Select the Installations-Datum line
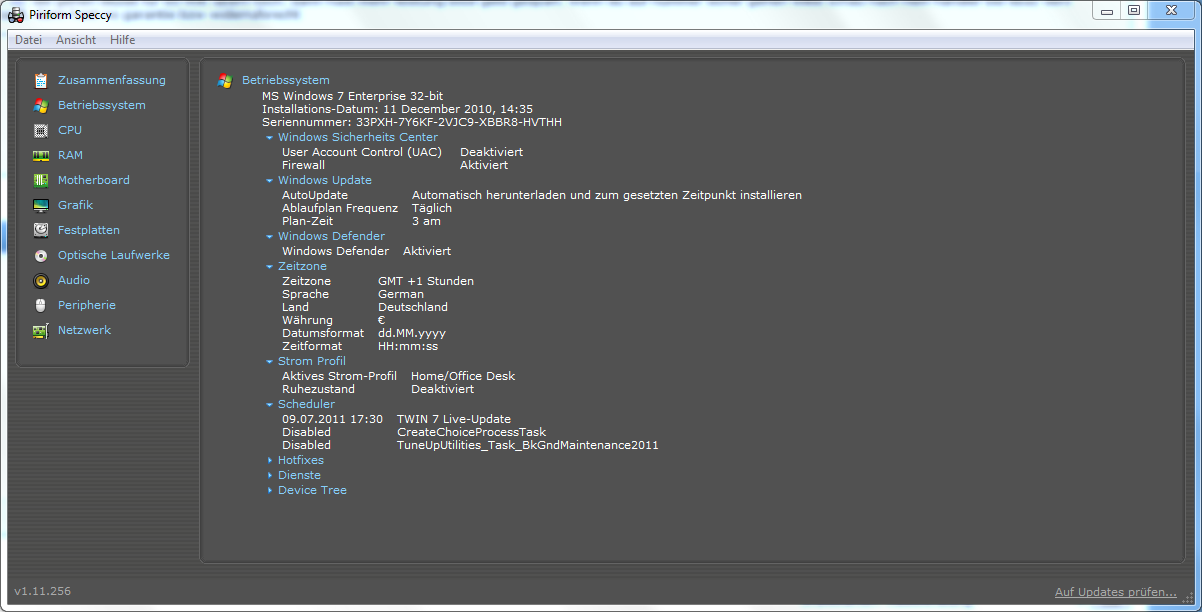Viewport: 1202px width, 612px height. (x=397, y=109)
